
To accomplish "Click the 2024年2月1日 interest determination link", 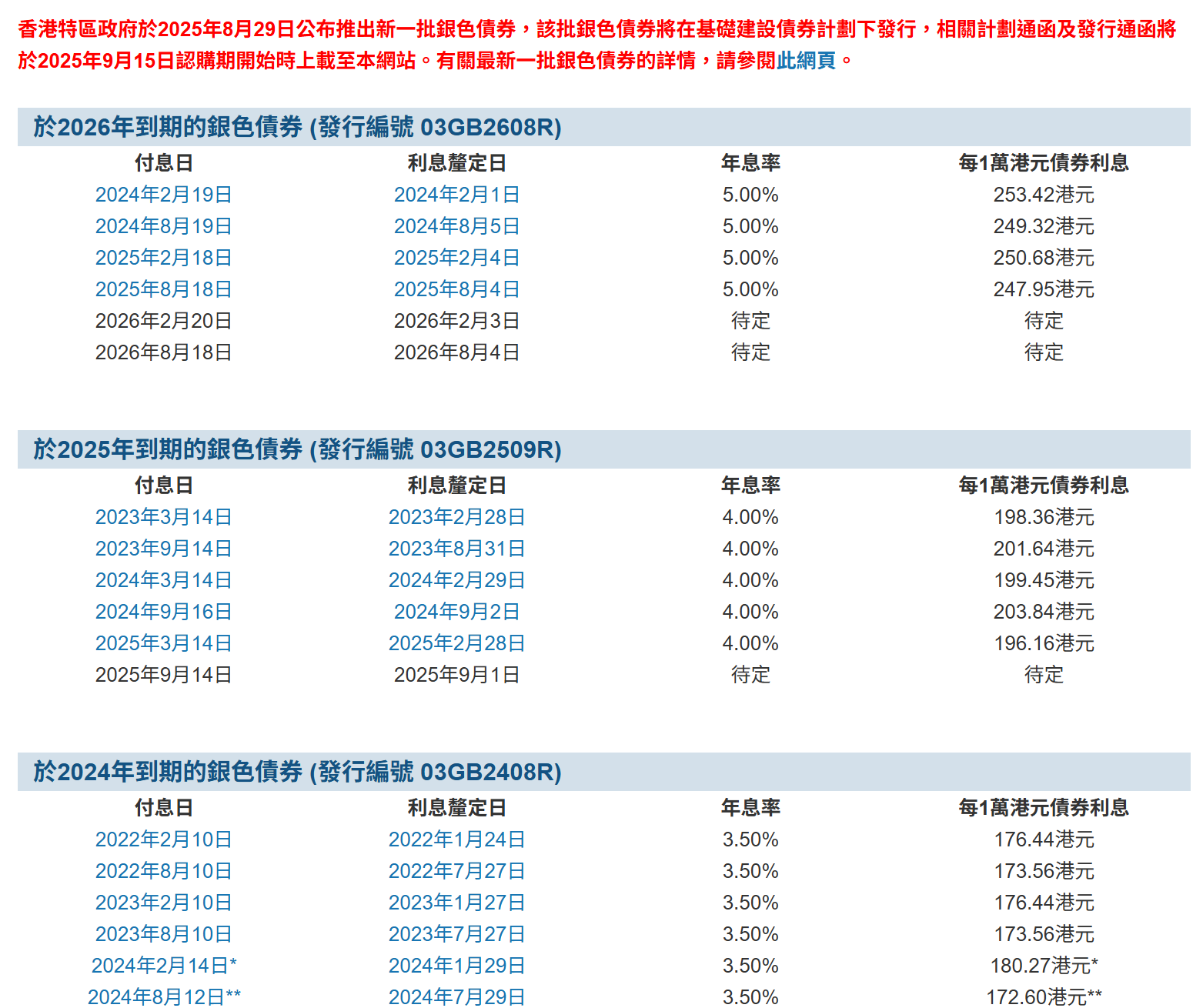I will pos(456,195).
